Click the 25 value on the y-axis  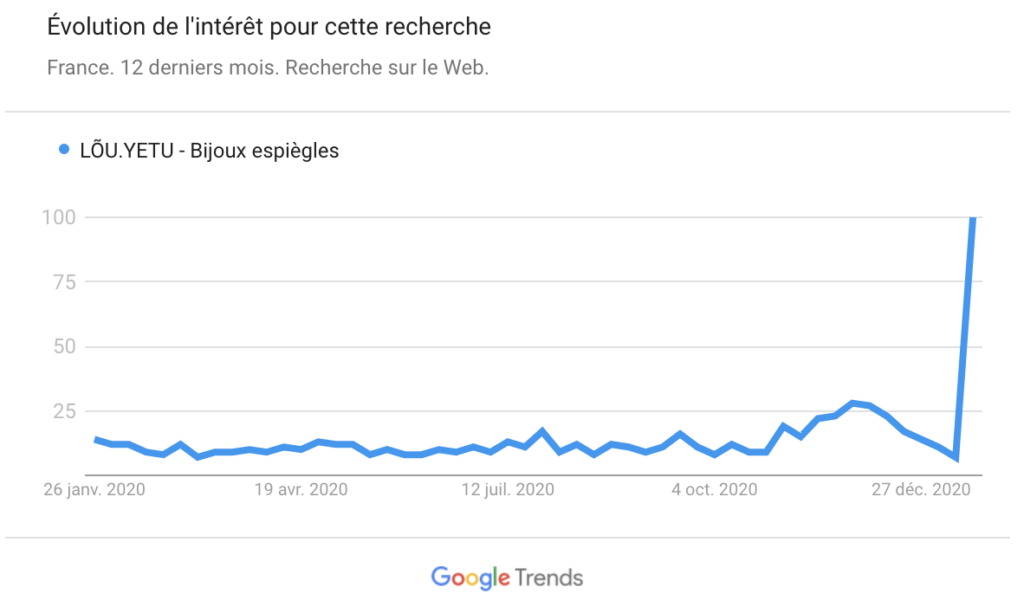coord(65,412)
